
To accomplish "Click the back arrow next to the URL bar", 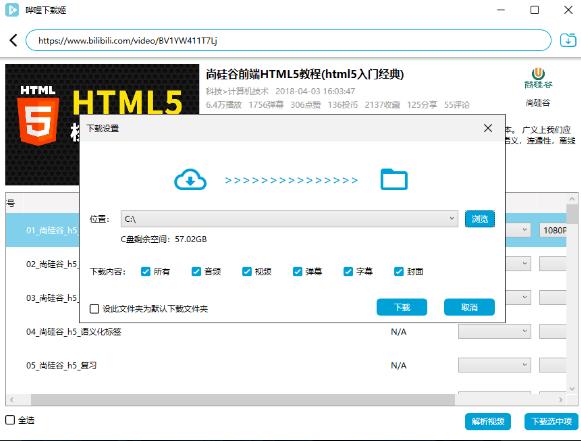I will click(13, 40).
